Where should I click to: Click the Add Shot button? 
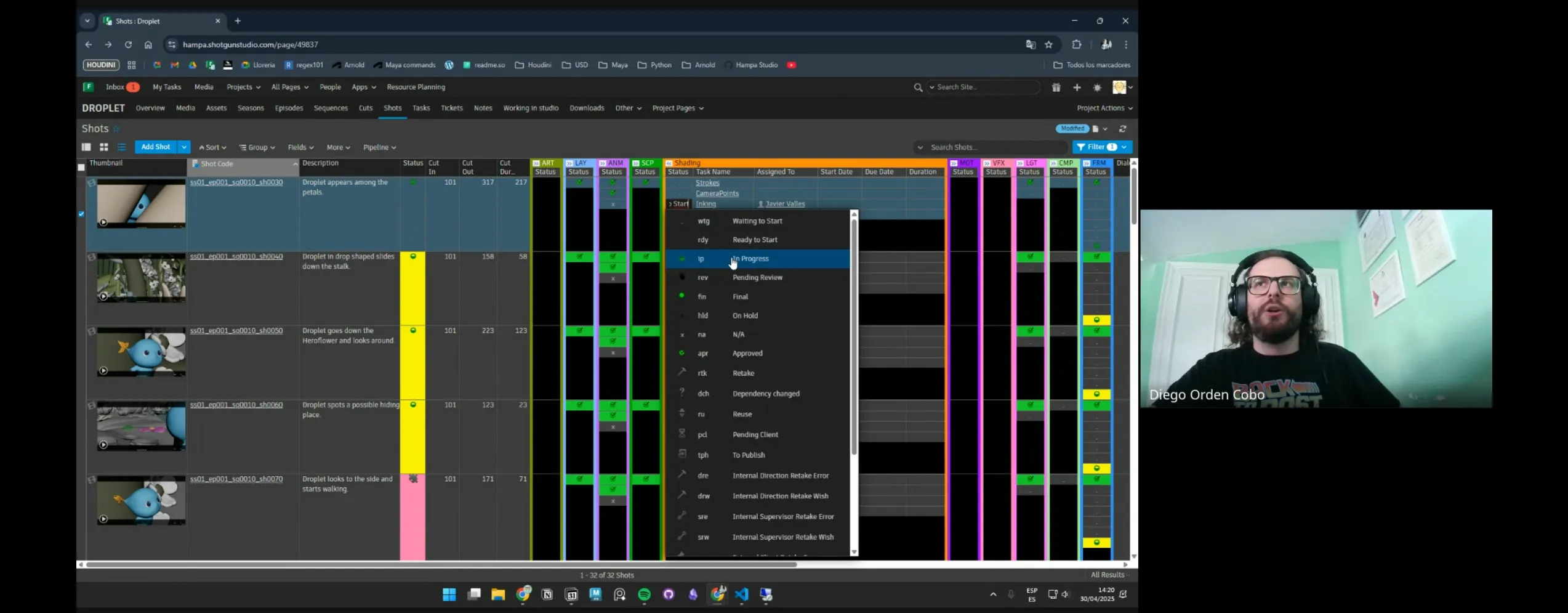[155, 147]
